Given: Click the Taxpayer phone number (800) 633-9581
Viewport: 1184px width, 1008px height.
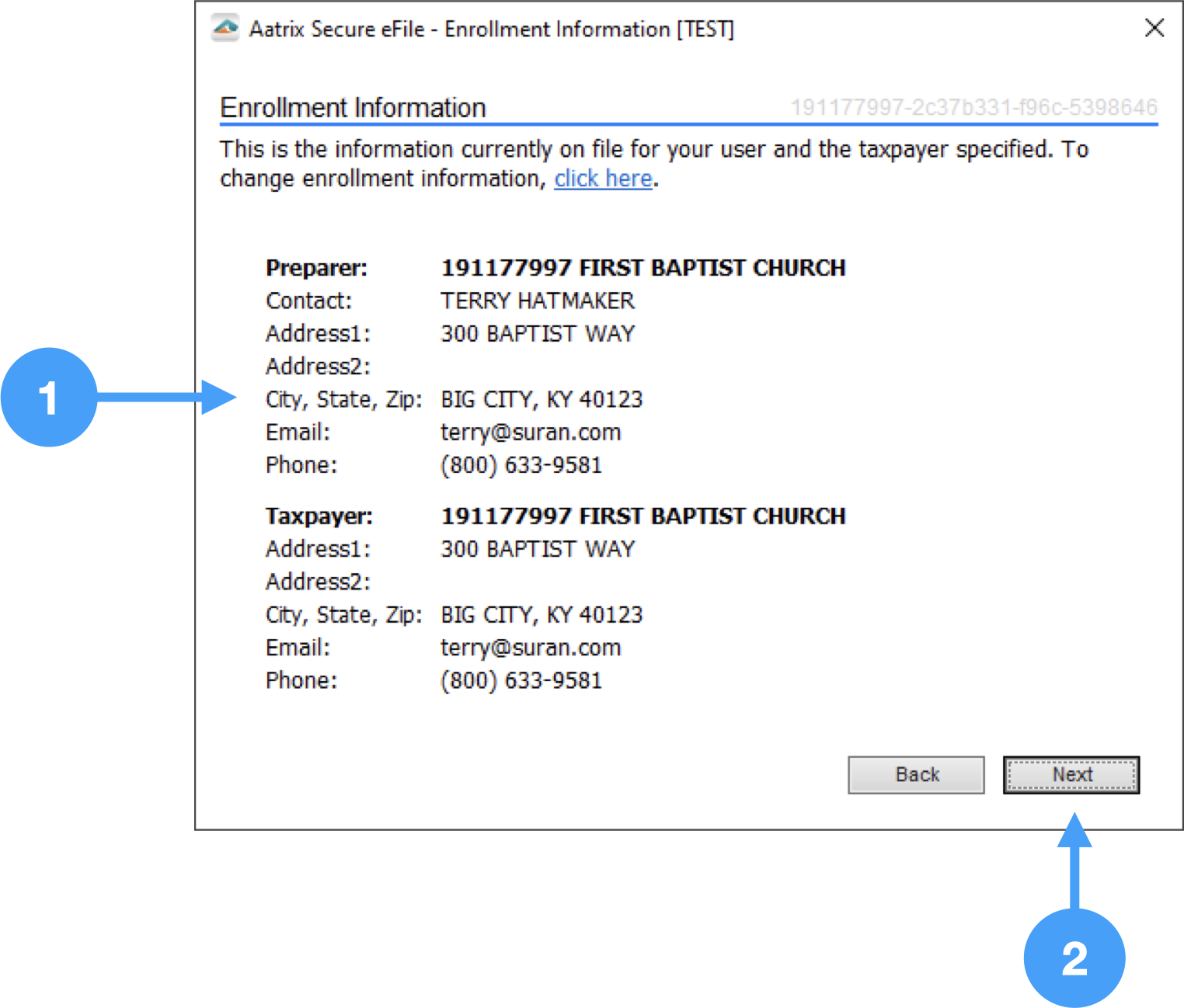Looking at the screenshot, I should coord(521,680).
